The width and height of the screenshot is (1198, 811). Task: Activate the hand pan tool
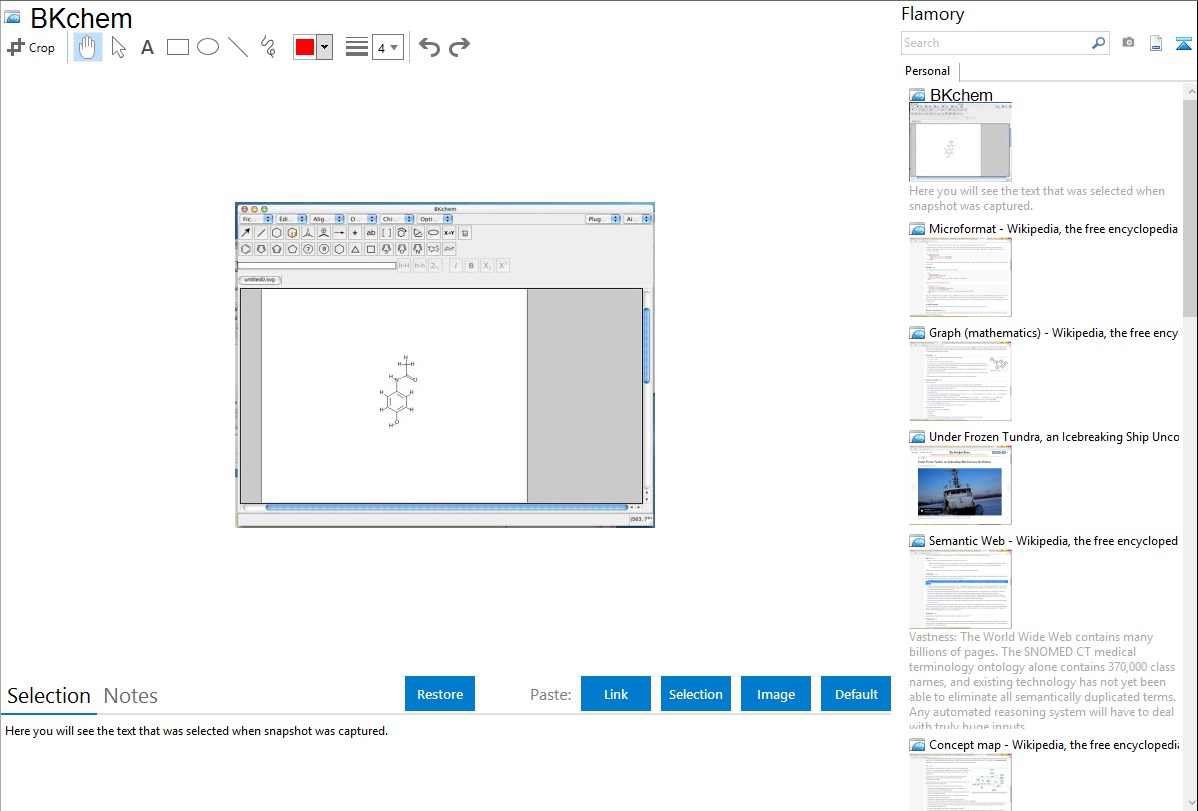[x=88, y=47]
